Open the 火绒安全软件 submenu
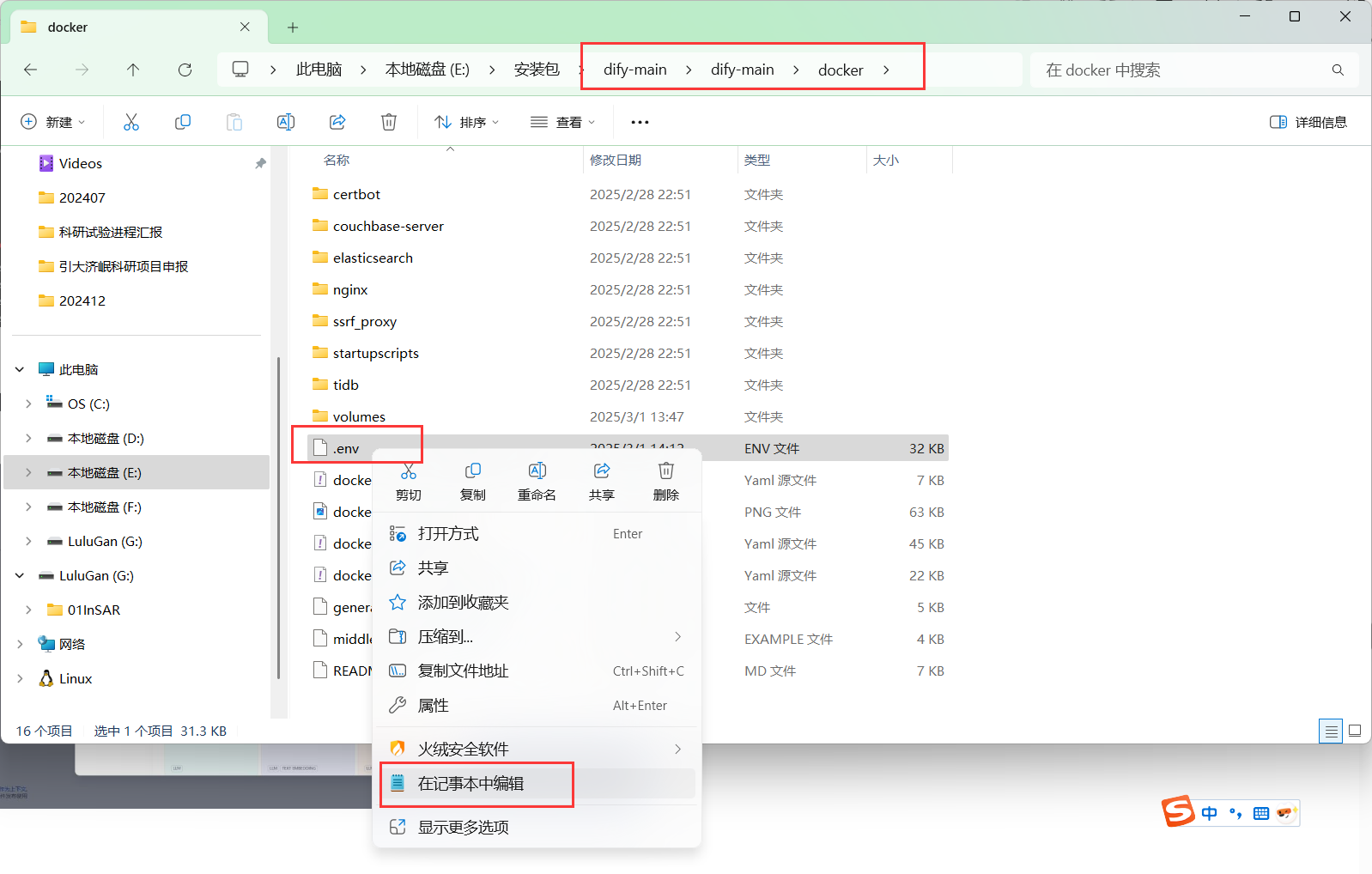This screenshot has height=874, width=1372. (x=537, y=750)
